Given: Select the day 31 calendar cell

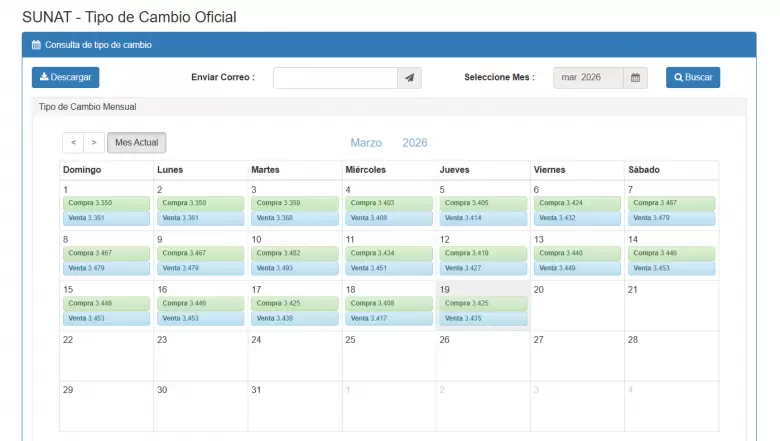Looking at the screenshot, I should (x=294, y=406).
